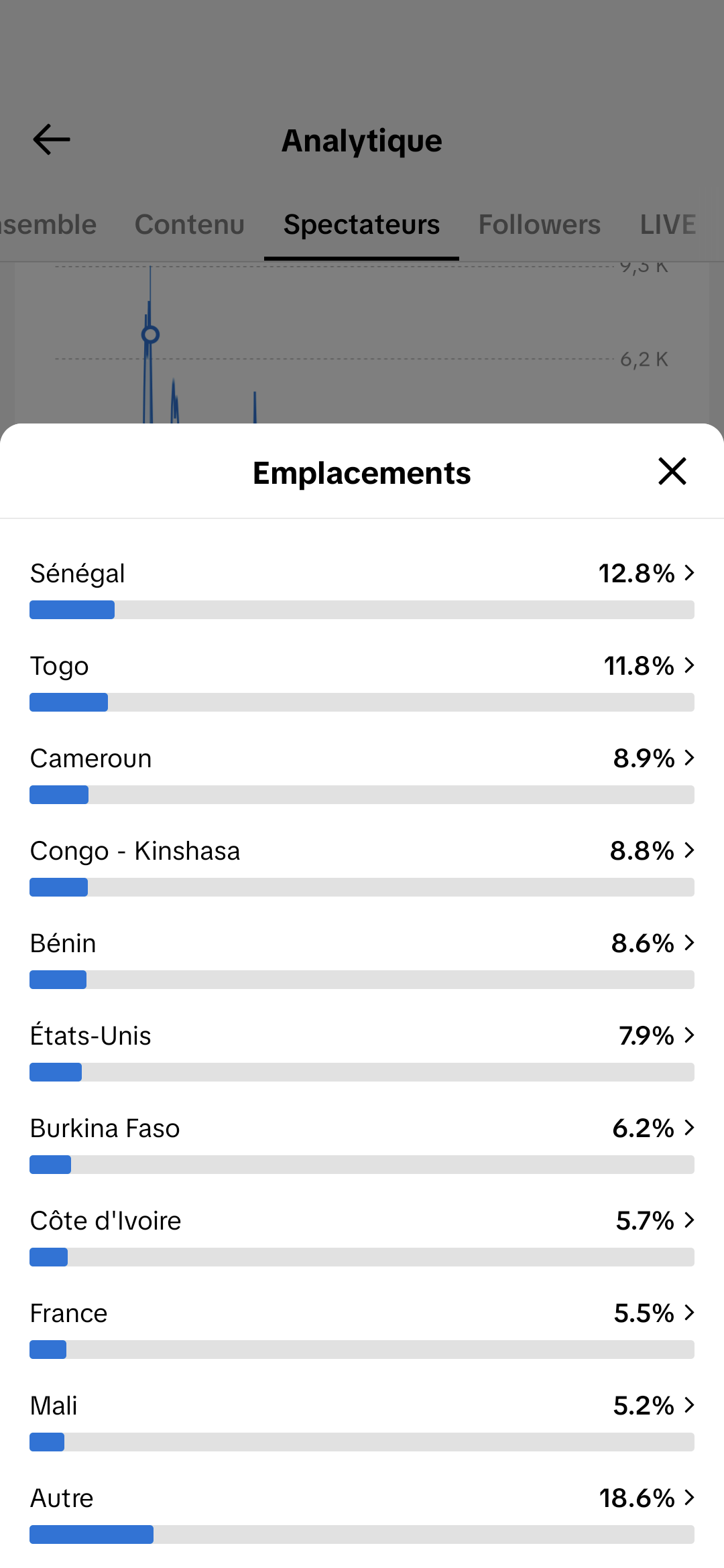This screenshot has width=724, height=1568.
Task: Expand Sénégal location details chevron
Action: (689, 573)
